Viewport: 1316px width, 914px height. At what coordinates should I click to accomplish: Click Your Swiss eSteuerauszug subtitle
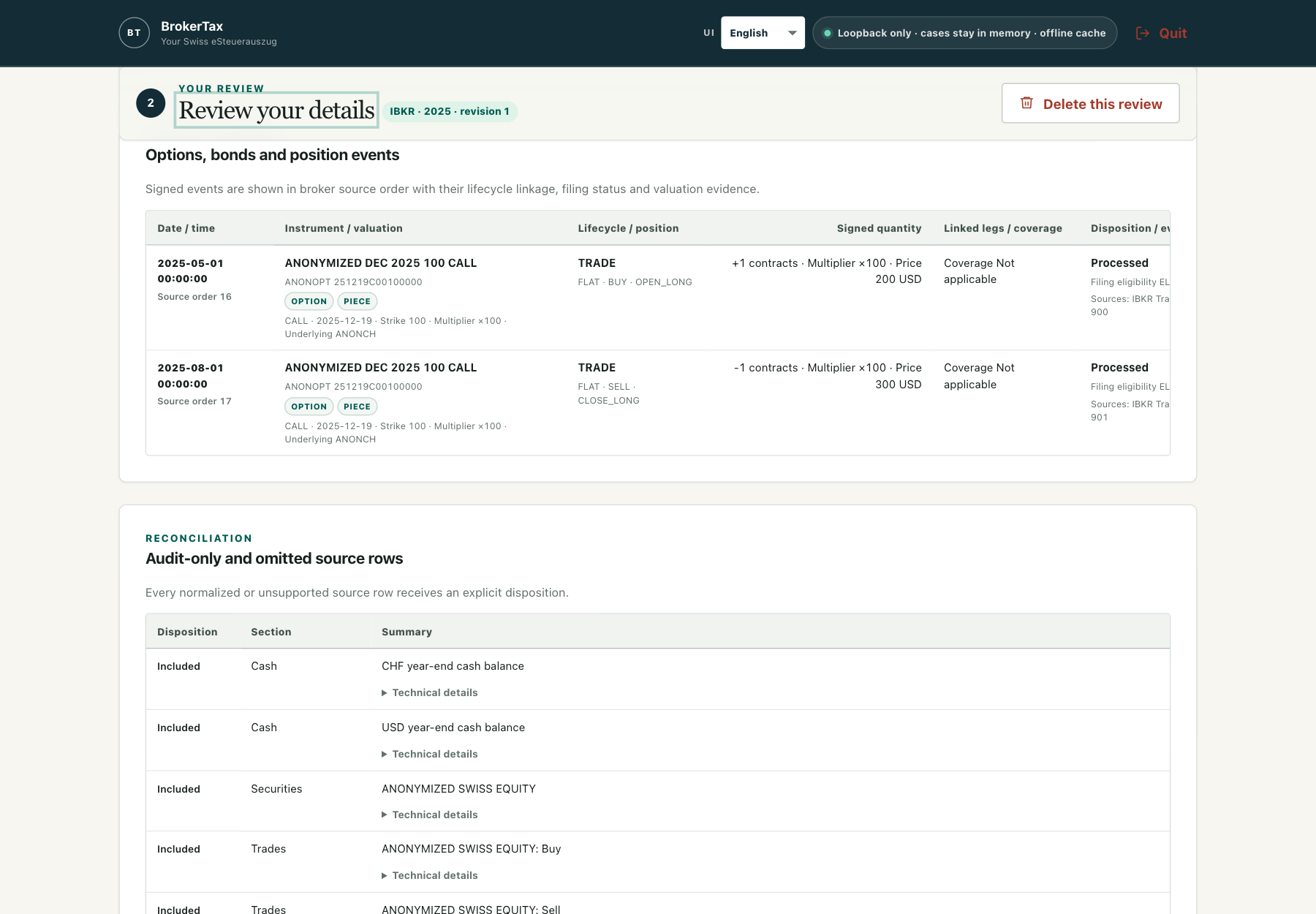[219, 42]
